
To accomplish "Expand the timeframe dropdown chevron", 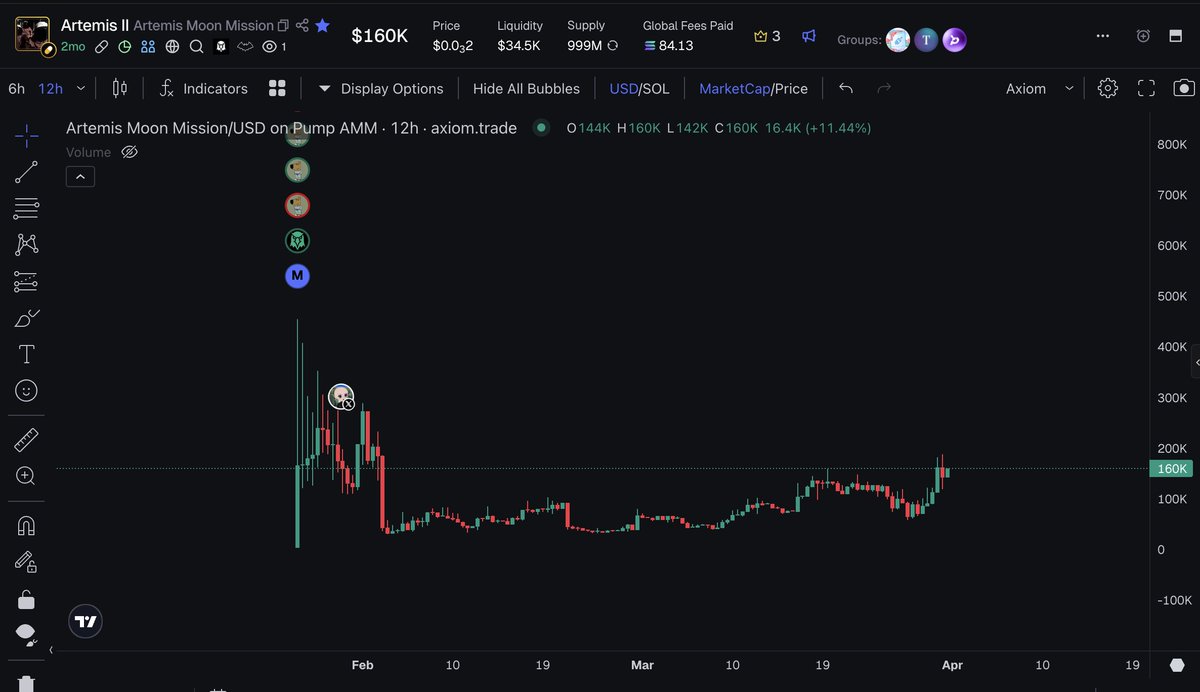I will [x=80, y=88].
